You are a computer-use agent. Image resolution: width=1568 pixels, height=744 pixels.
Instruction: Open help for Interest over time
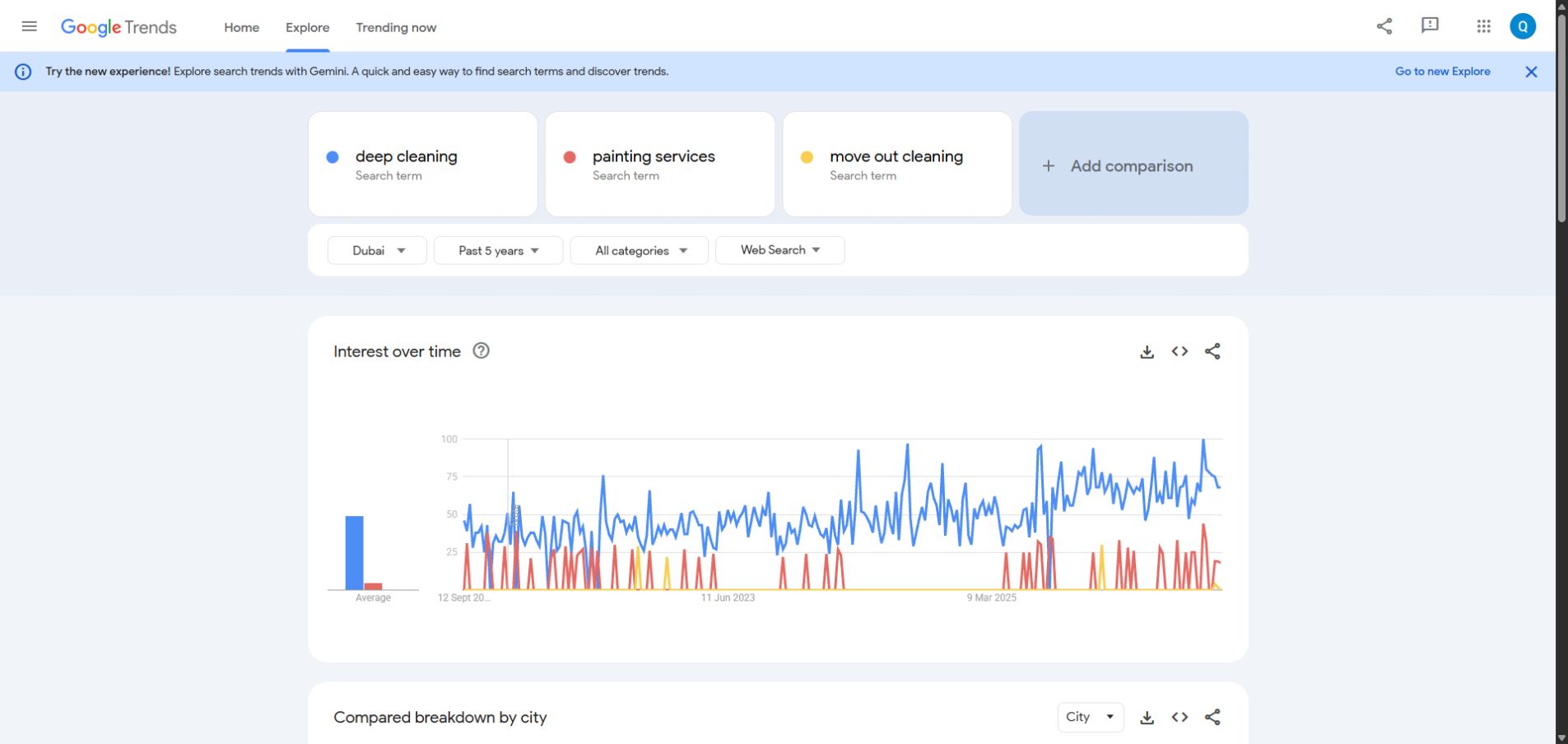482,351
